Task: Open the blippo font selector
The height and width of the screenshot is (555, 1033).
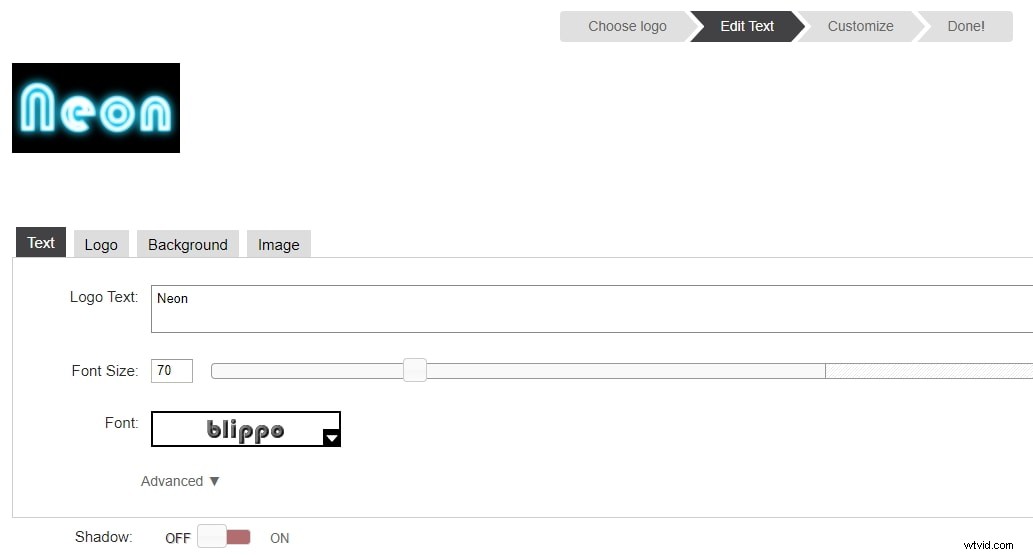Action: click(245, 429)
